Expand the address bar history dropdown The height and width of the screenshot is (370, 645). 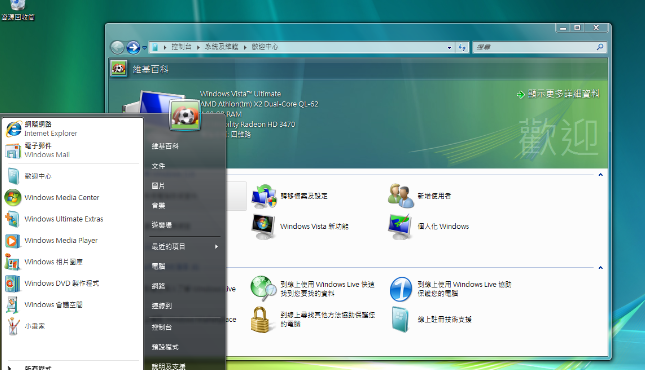click(449, 47)
